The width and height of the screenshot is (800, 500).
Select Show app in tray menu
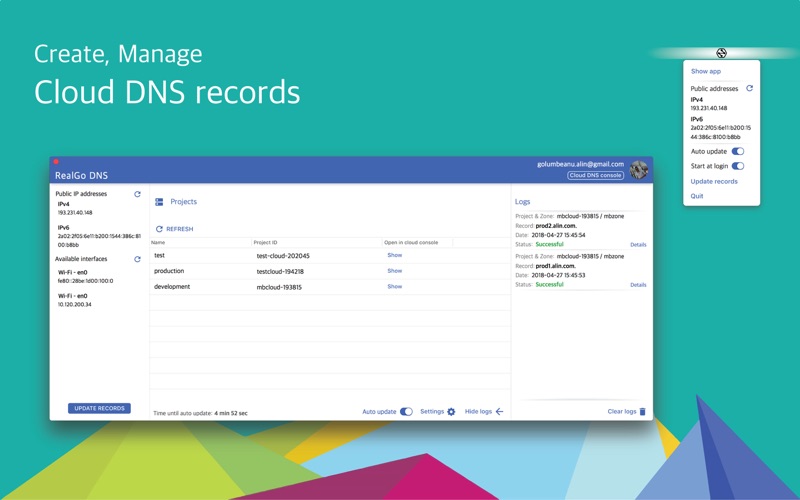(706, 71)
